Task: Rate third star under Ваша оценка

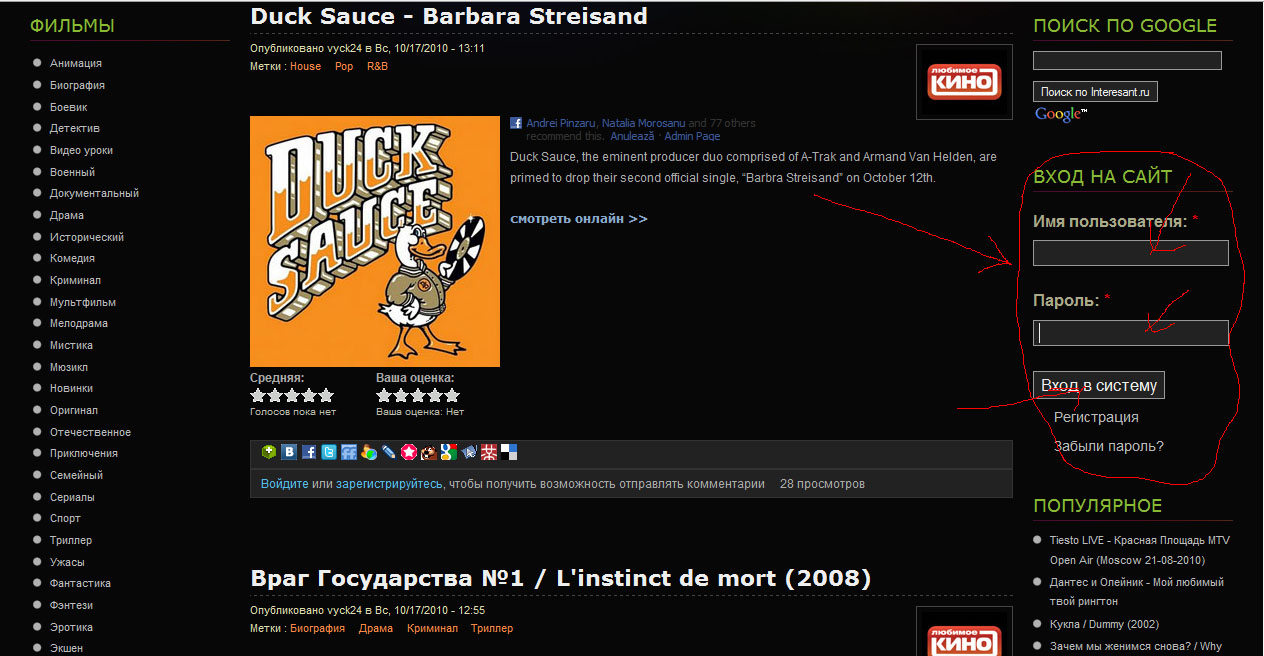Action: point(418,396)
